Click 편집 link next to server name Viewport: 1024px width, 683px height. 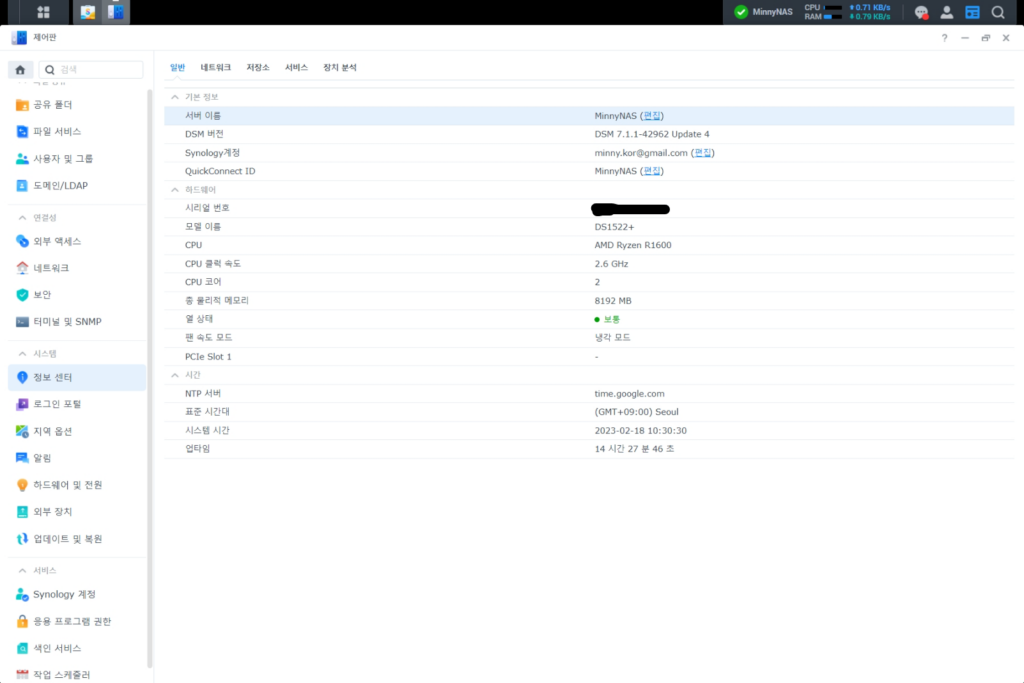[652, 116]
